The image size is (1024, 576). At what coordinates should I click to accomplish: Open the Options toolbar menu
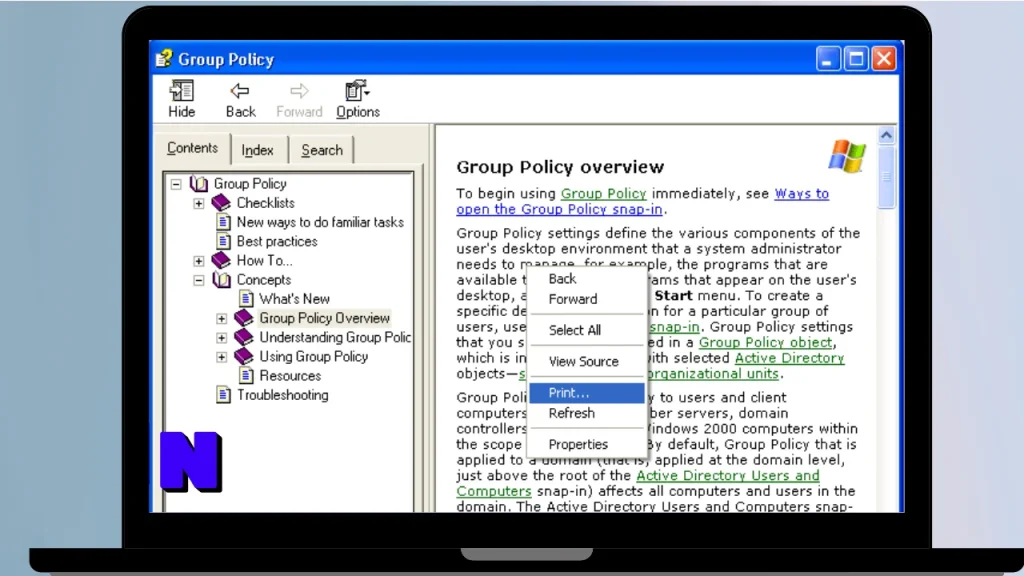pos(358,99)
